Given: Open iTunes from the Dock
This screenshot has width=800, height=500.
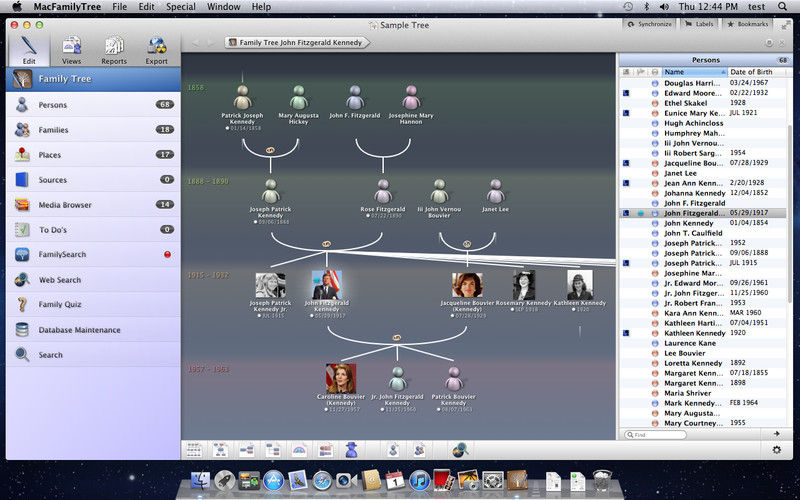Looking at the screenshot, I should [419, 481].
